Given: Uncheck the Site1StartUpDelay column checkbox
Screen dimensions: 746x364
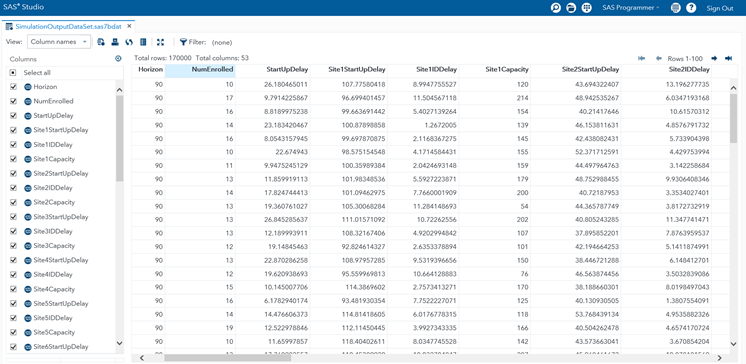Looking at the screenshot, I should pos(13,130).
